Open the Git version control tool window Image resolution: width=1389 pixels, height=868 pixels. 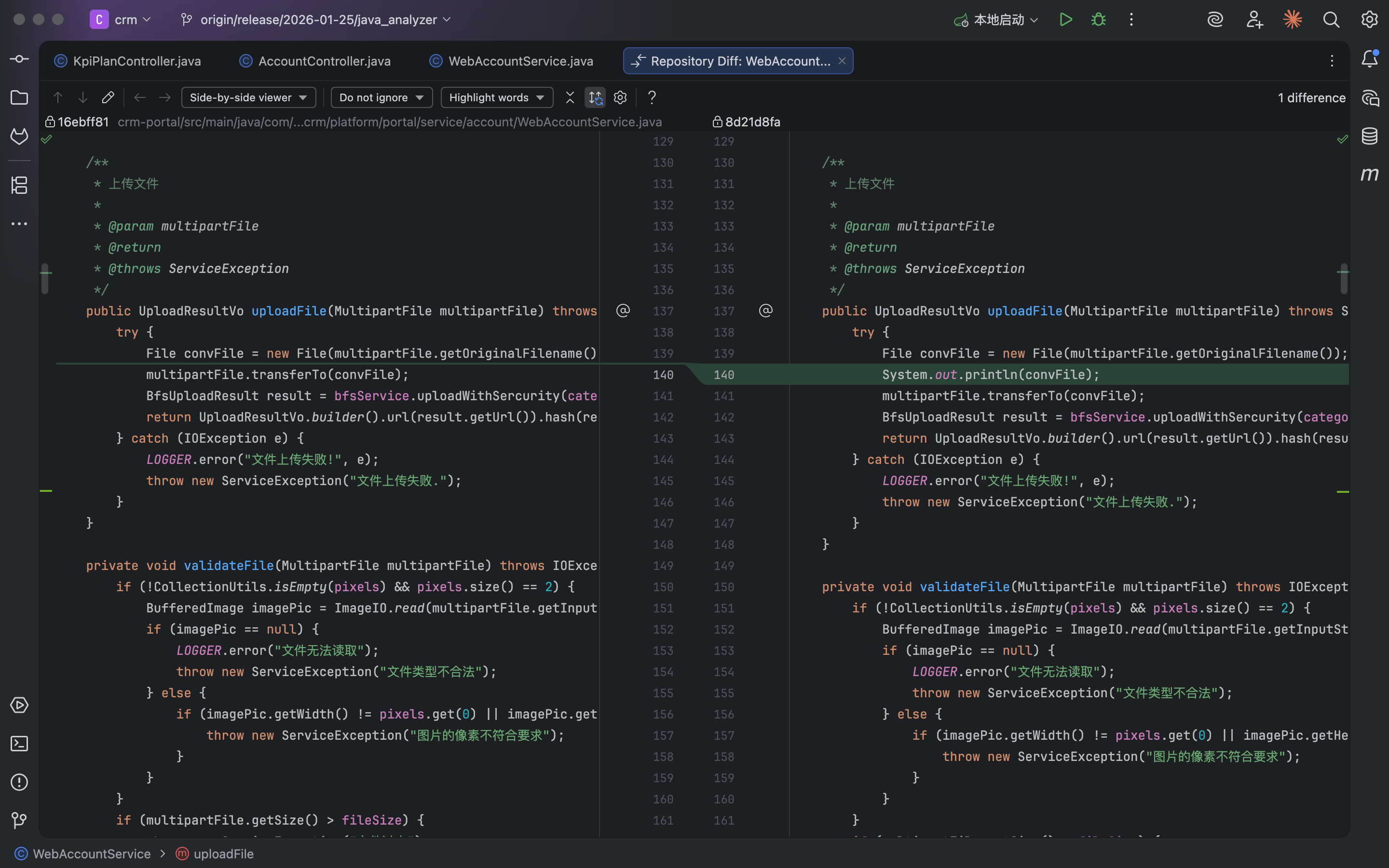pos(19,820)
